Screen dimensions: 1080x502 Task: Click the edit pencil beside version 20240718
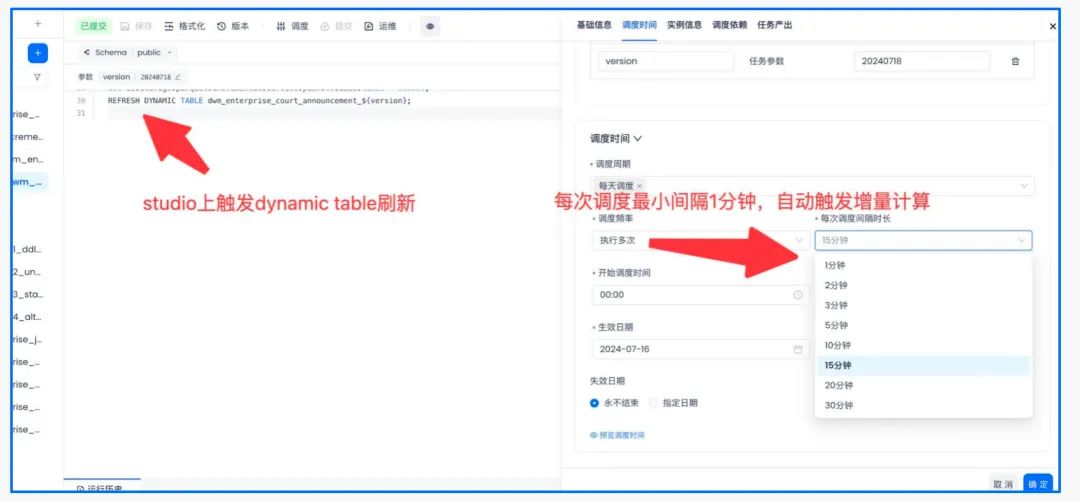pyautogui.click(x=178, y=77)
